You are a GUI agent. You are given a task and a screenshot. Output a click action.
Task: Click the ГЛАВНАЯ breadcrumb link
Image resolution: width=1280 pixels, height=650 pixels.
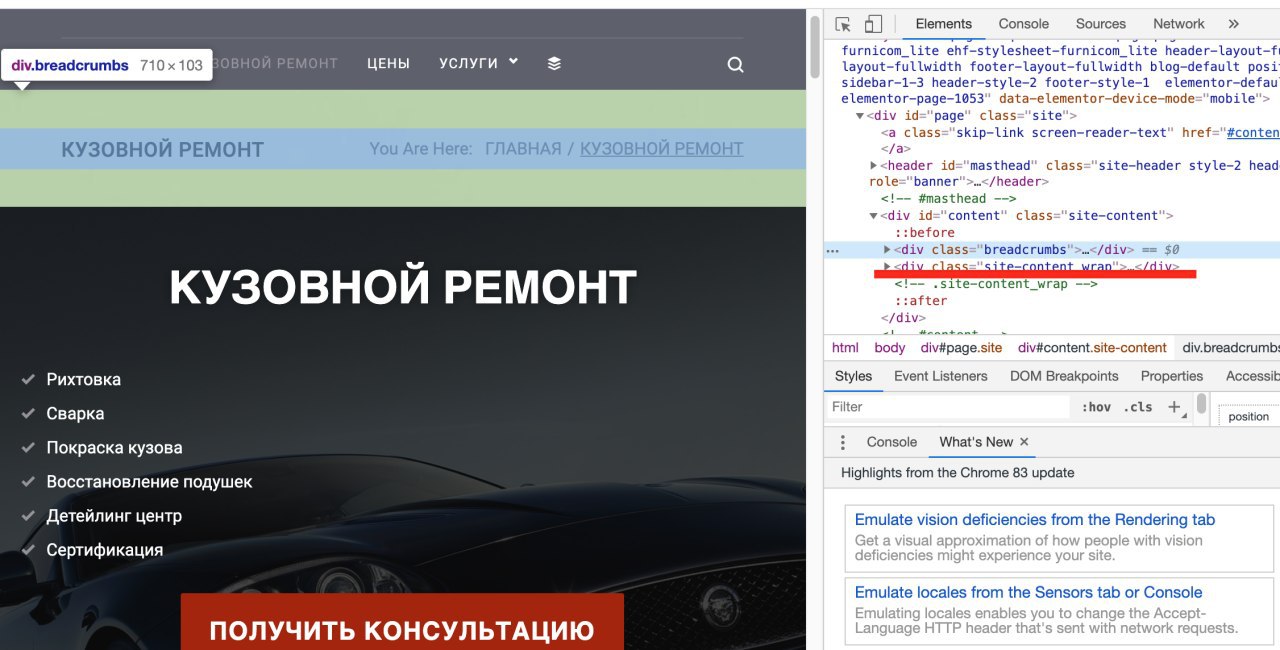[523, 149]
